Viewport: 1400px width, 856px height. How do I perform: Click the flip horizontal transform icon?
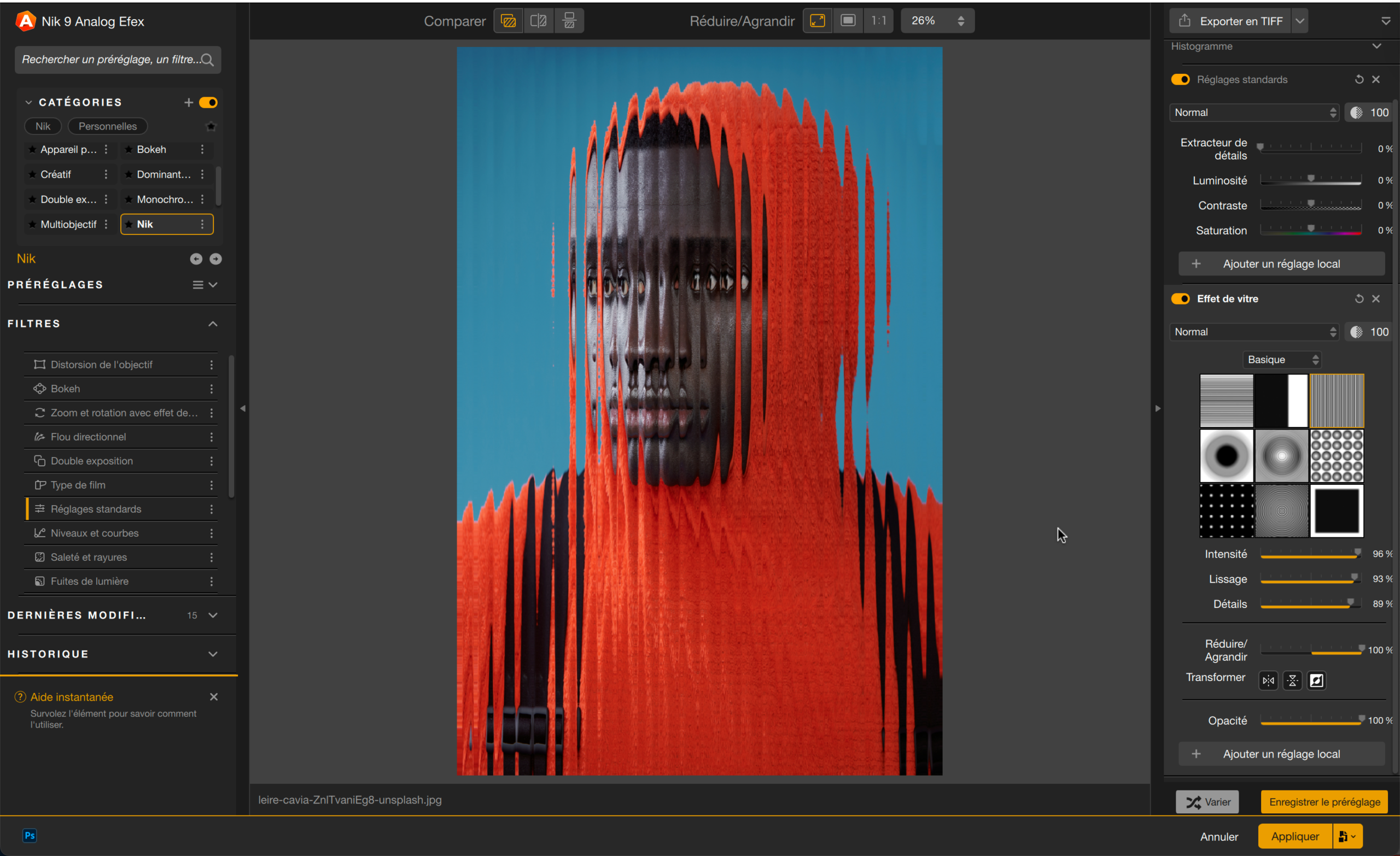pyautogui.click(x=1268, y=680)
